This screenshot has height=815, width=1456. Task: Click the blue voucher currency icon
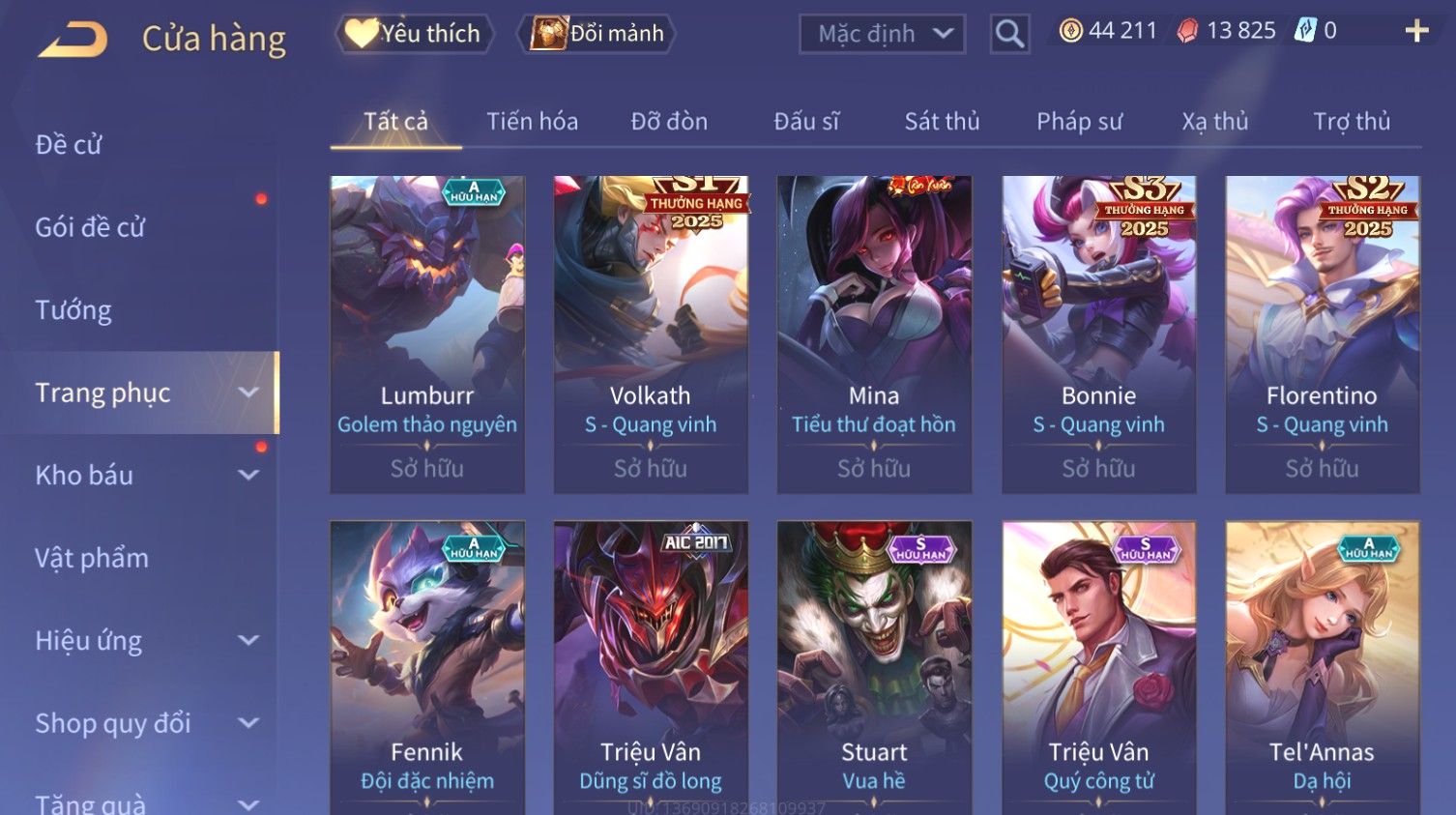click(1305, 31)
